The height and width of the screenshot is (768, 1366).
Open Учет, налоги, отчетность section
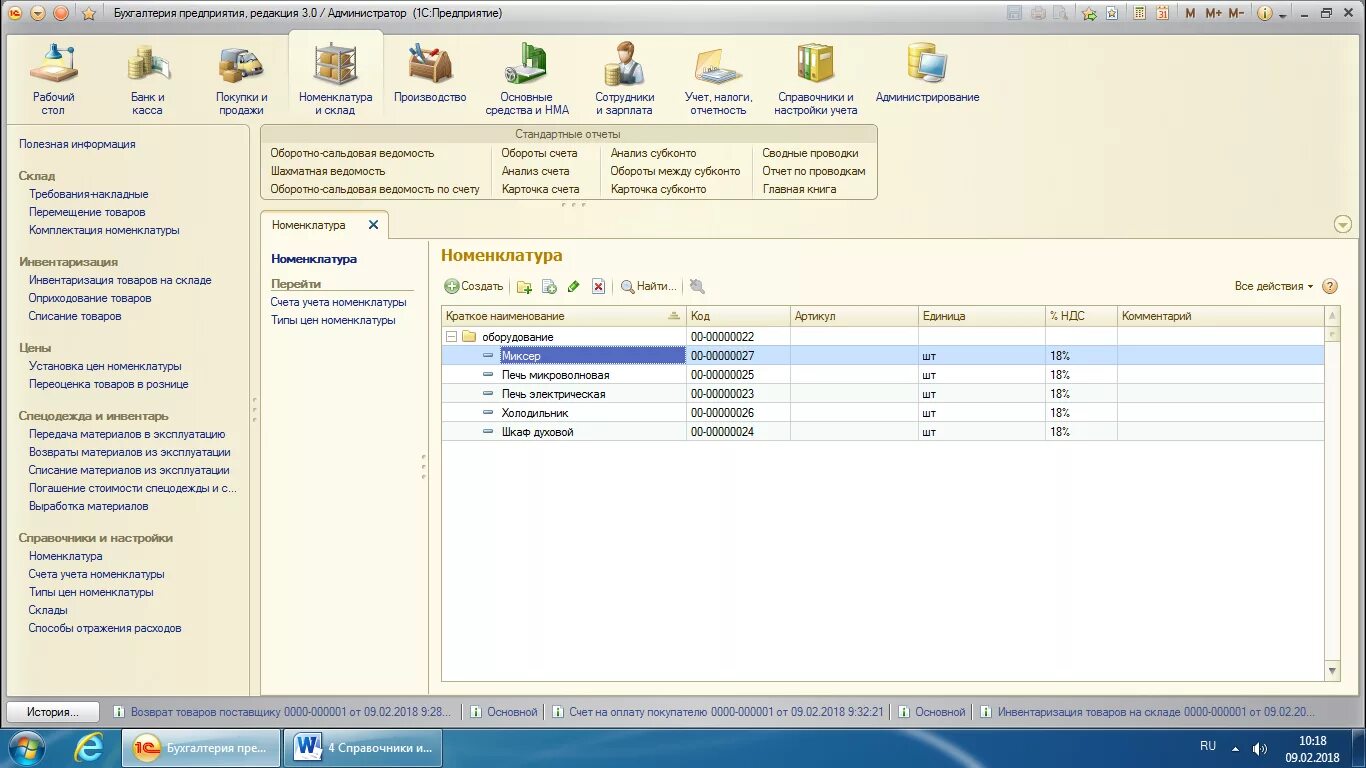coord(718,79)
